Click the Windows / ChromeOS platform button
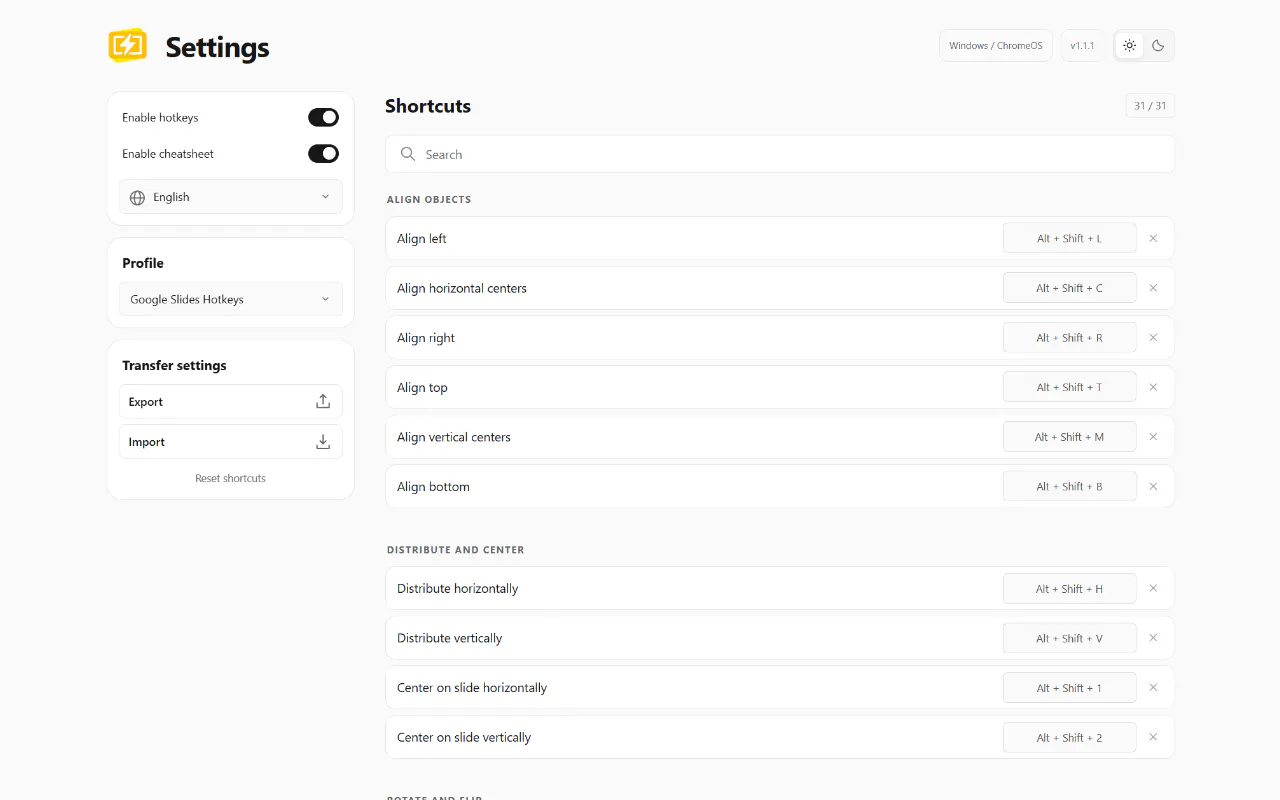The image size is (1280, 800). [996, 46]
